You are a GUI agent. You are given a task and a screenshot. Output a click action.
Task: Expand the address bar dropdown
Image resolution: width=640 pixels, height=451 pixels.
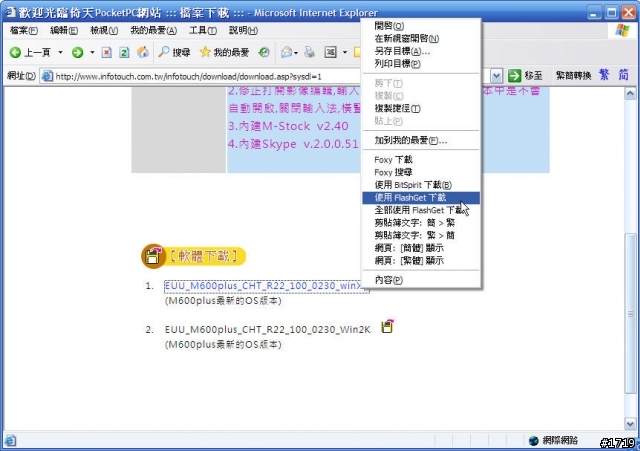point(496,76)
